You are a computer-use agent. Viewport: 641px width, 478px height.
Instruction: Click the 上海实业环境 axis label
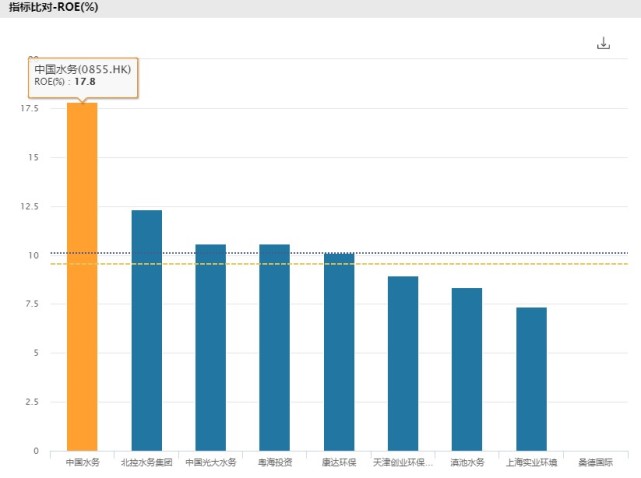click(x=531, y=462)
